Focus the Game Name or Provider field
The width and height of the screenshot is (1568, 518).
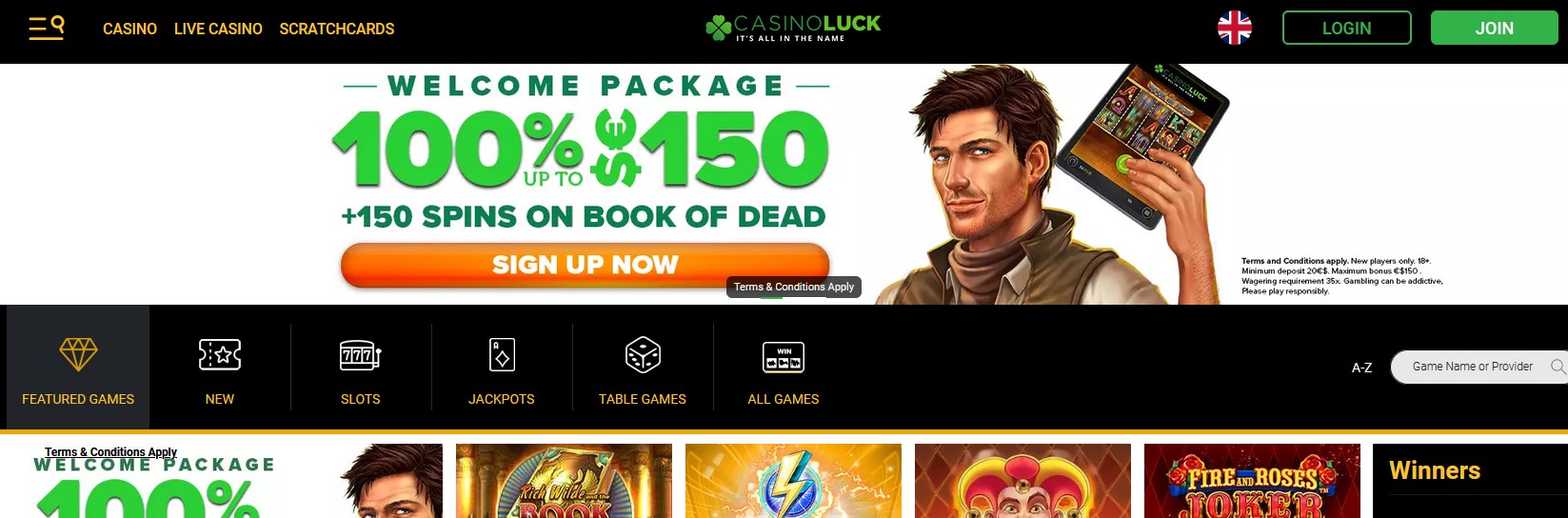click(1479, 367)
